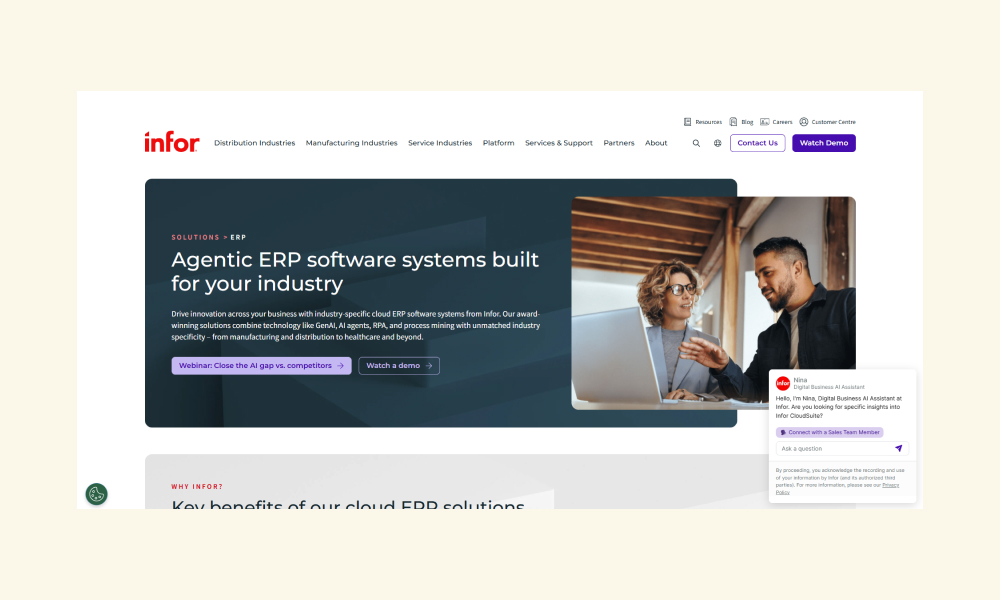Image resolution: width=1000 pixels, height=600 pixels.
Task: Open the site search magnifier icon
Action: point(696,143)
